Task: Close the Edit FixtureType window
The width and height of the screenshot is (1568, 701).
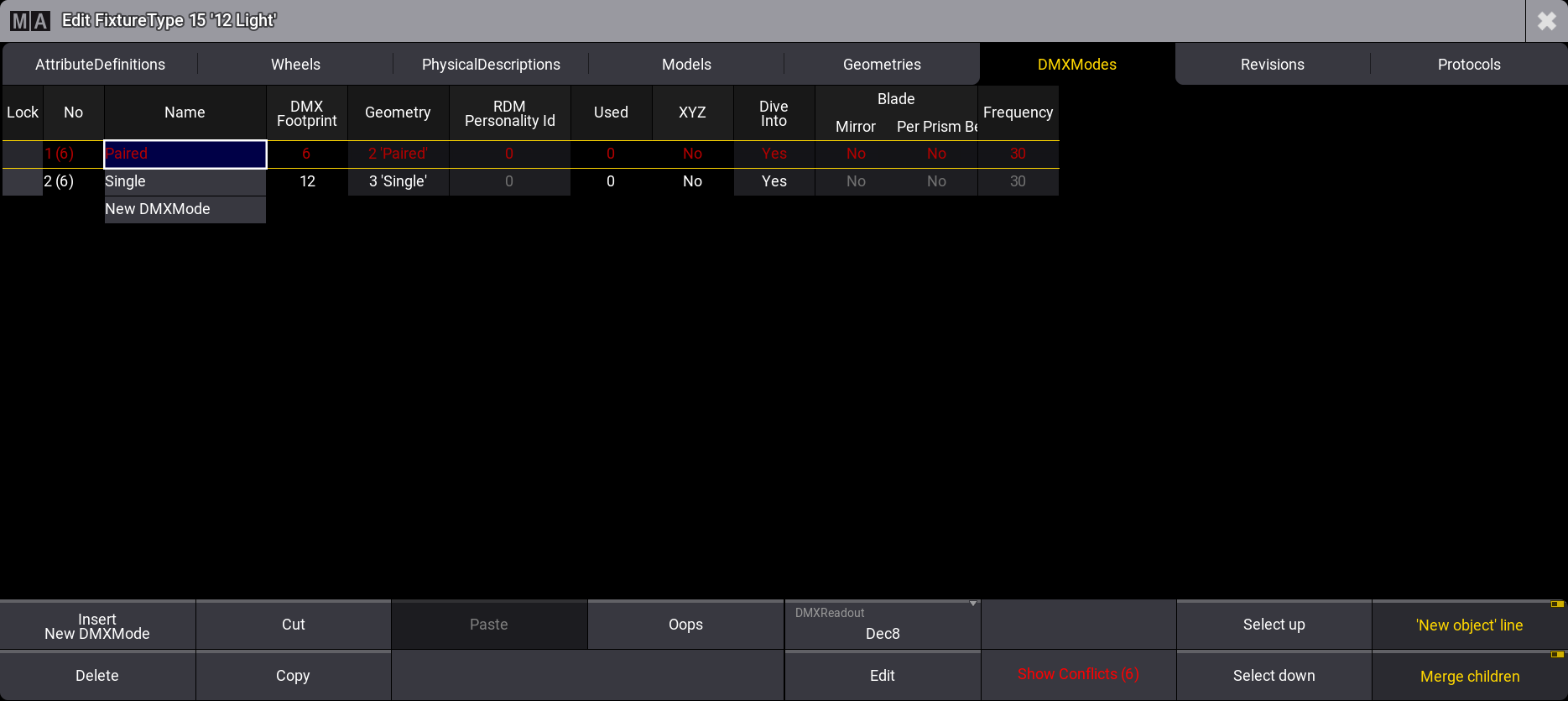Action: coord(1546,21)
